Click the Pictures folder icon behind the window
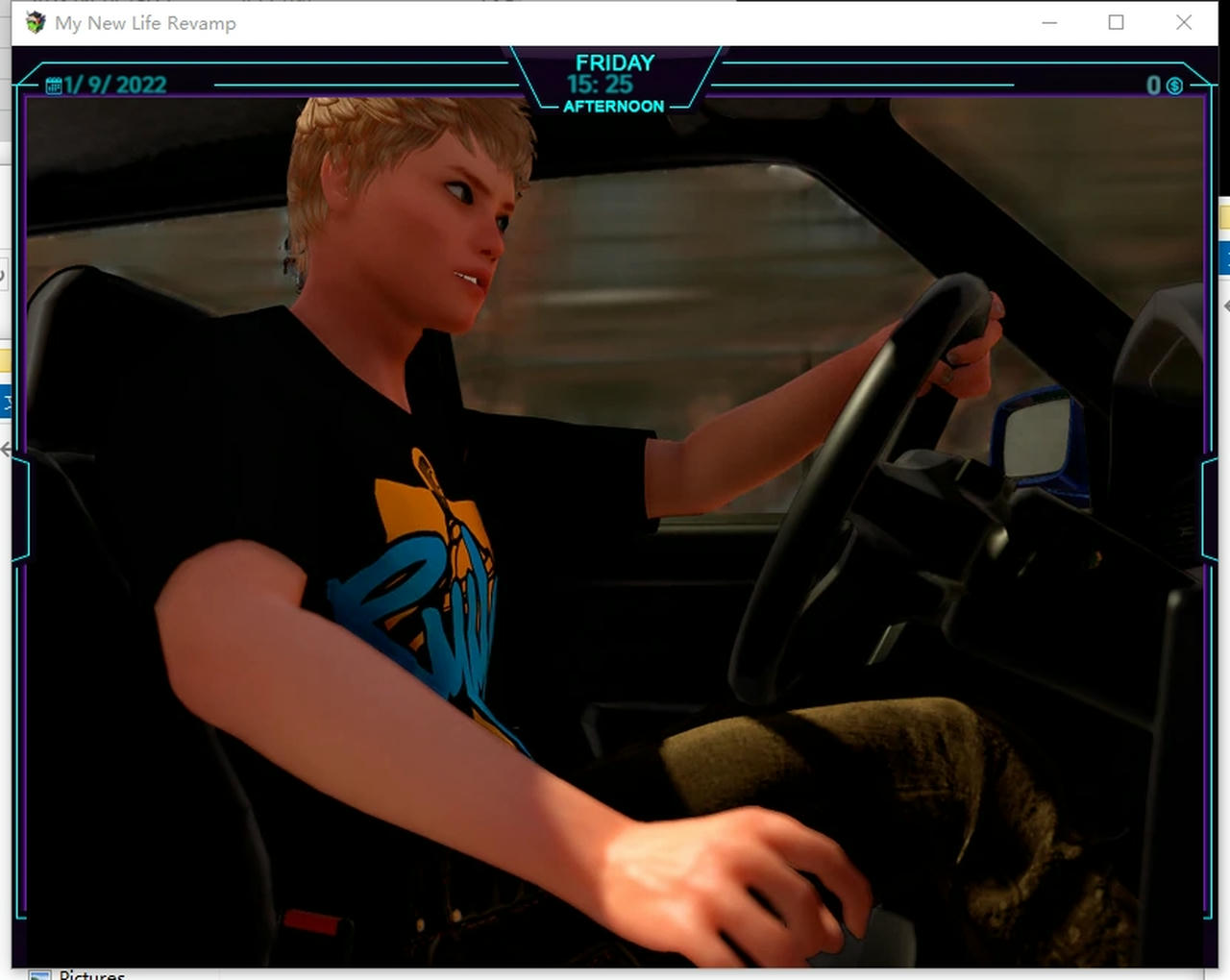The height and width of the screenshot is (980, 1230). pyautogui.click(x=39, y=974)
